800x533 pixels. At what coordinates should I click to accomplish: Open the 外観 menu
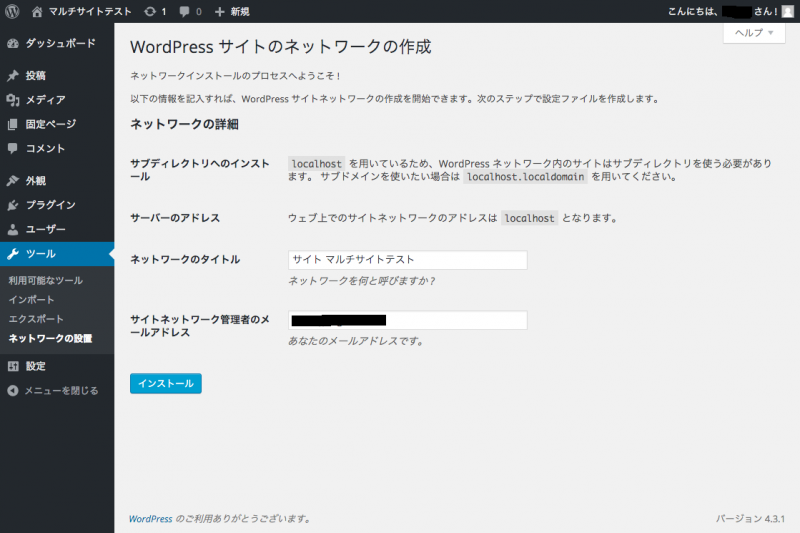pos(57,181)
